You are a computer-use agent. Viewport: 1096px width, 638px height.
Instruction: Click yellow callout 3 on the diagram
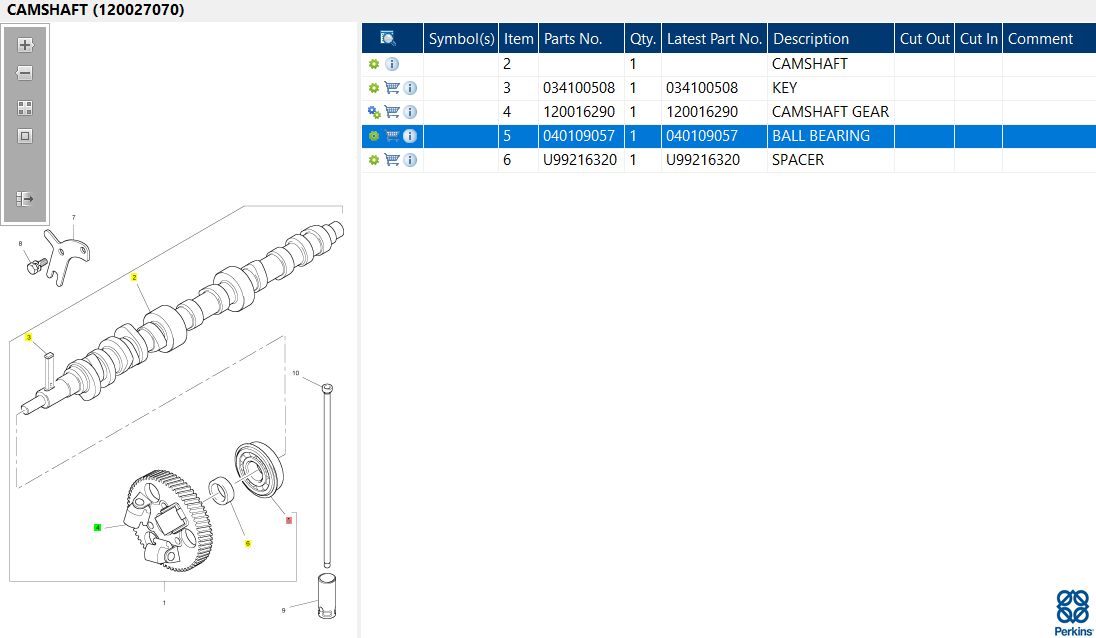click(x=29, y=338)
